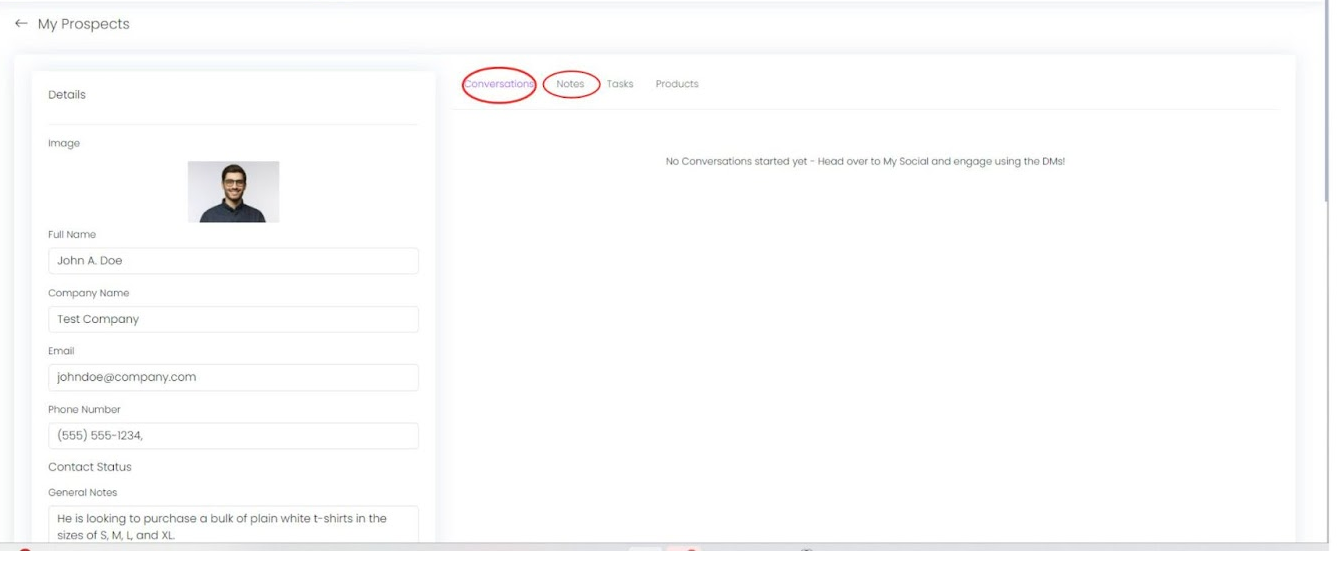Click the 'Image' label
This screenshot has height=561, width=1337.
click(64, 143)
